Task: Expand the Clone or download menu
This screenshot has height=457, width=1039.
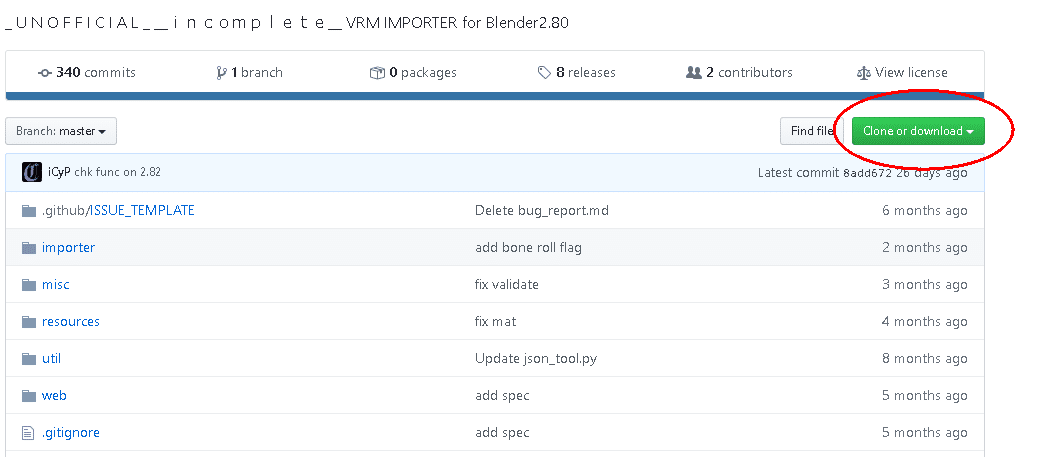Action: (918, 131)
